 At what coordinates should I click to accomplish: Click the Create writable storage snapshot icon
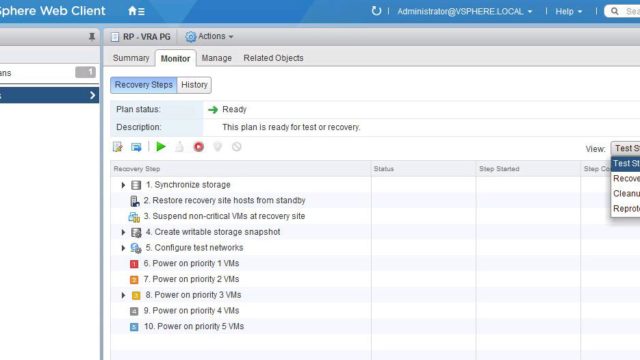click(x=136, y=233)
